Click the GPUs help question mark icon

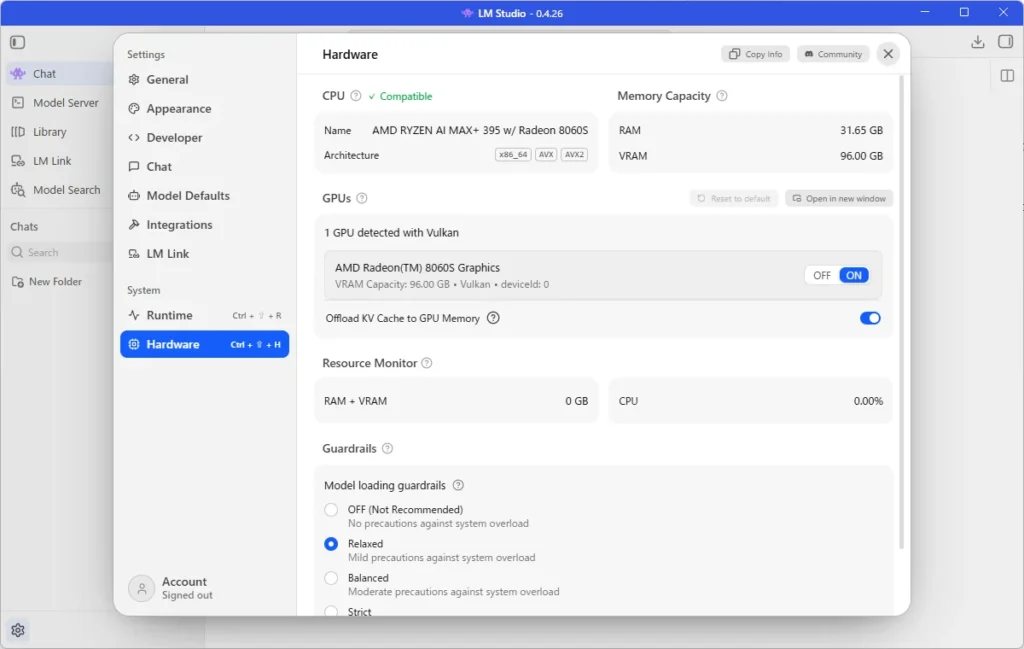pos(362,198)
